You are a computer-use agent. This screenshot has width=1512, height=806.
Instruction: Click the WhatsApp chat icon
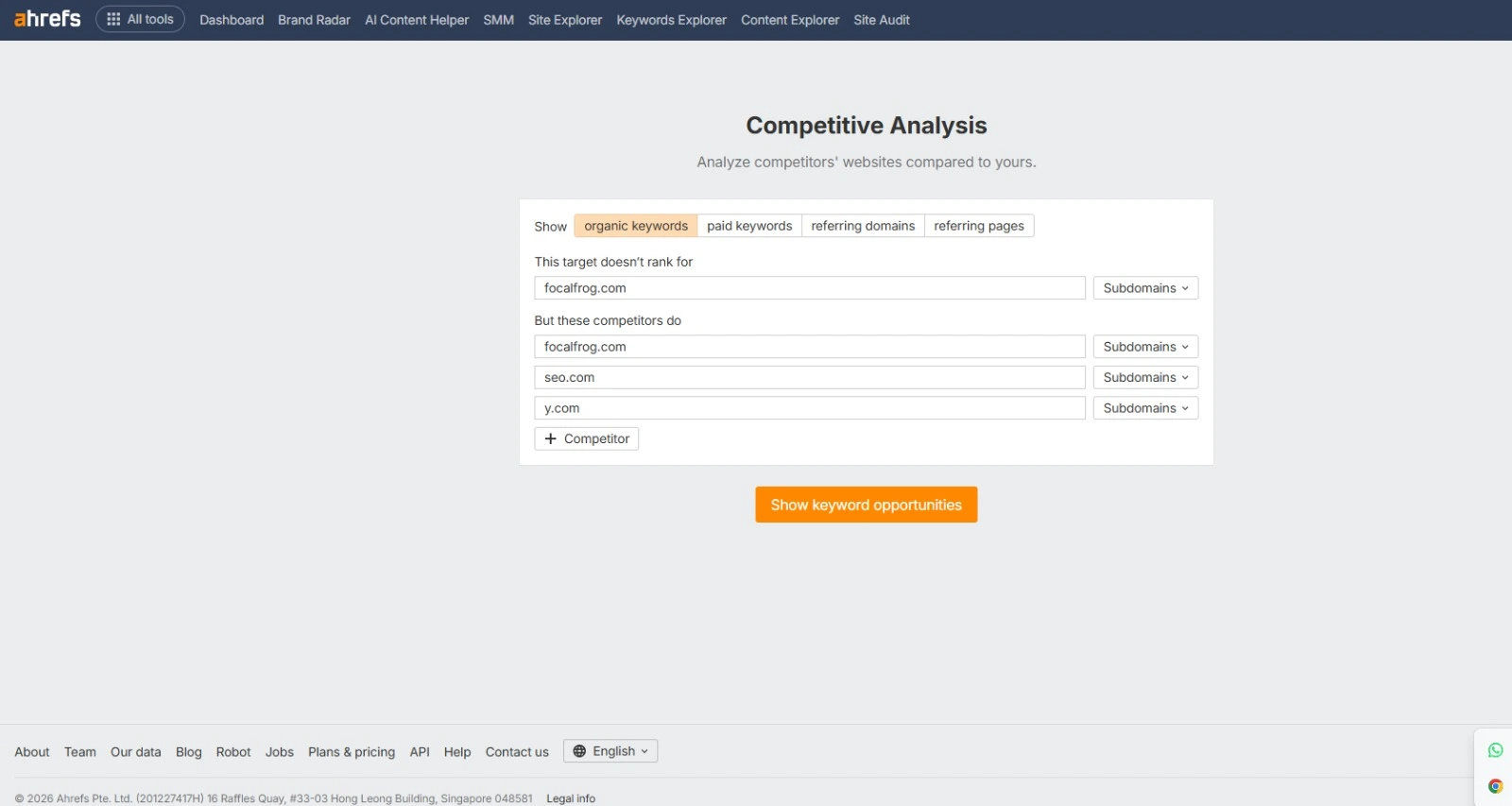1495,750
